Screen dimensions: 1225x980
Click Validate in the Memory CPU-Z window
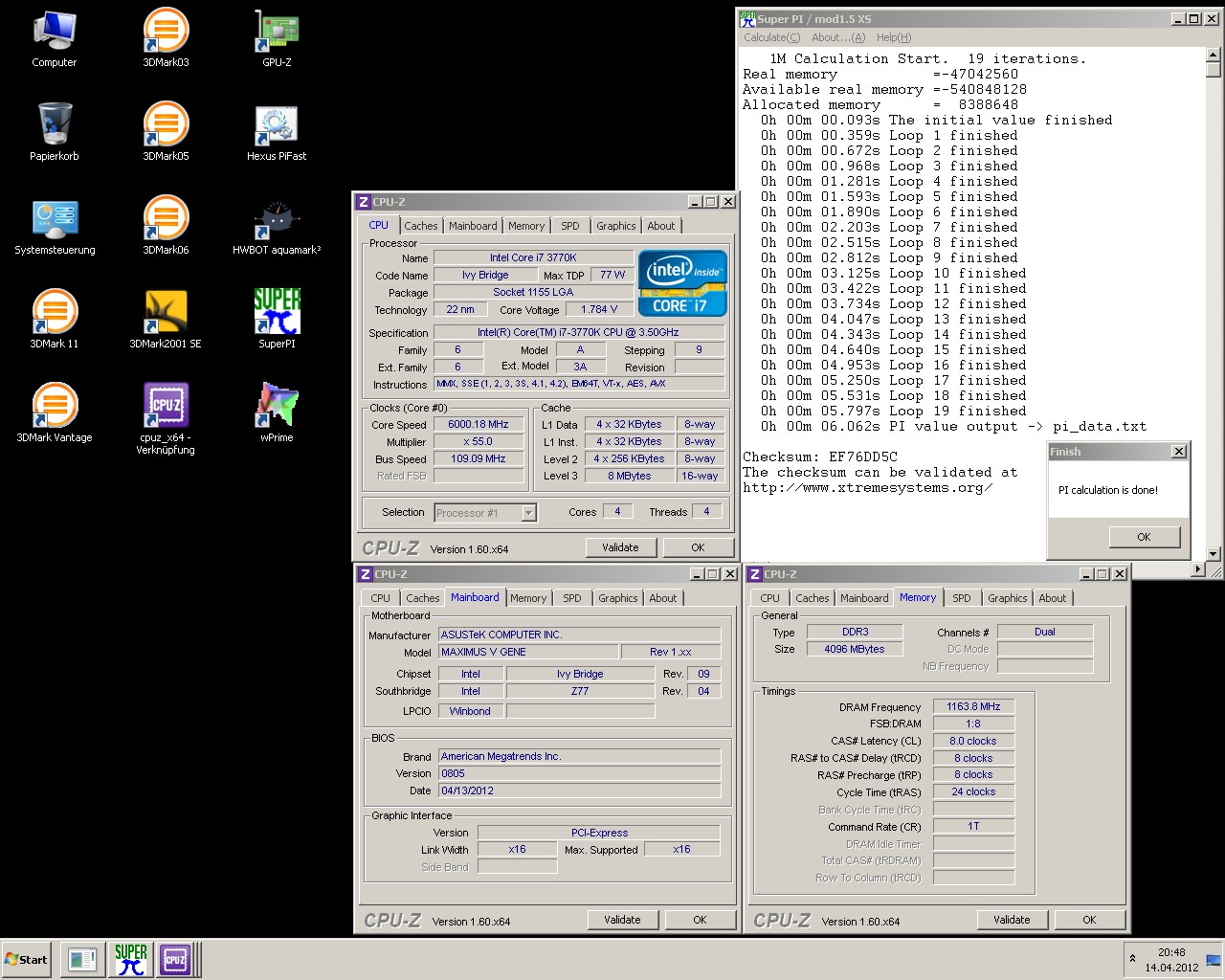point(1012,920)
